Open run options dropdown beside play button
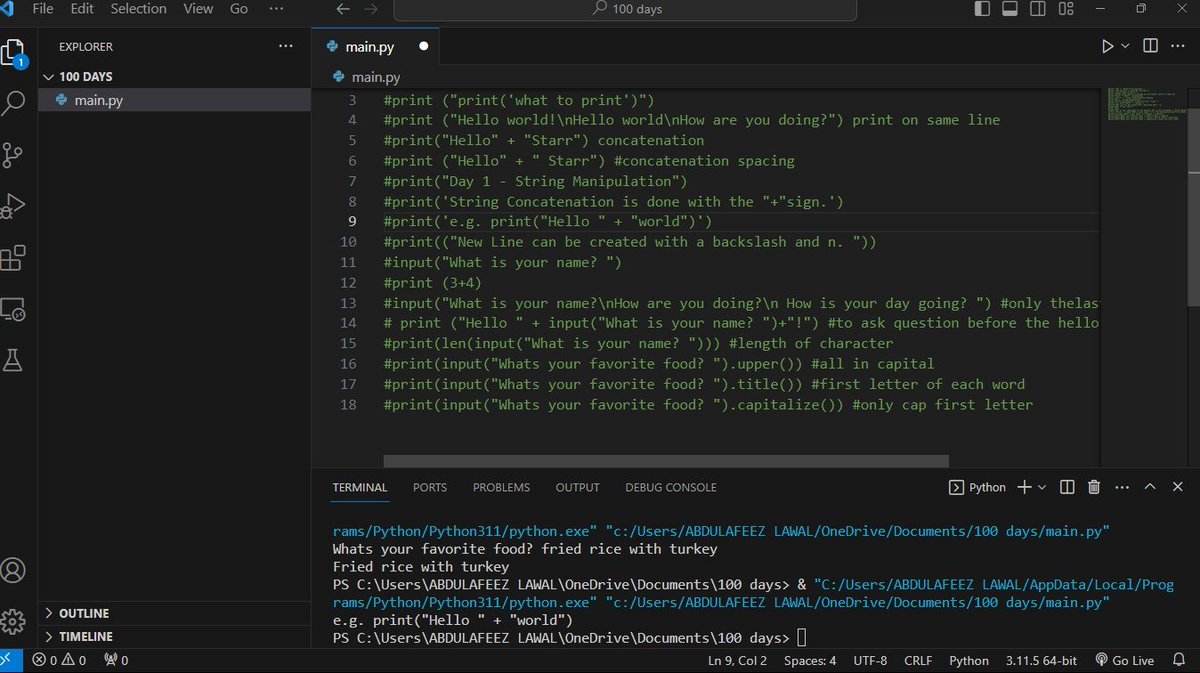This screenshot has height=673, width=1200. (x=1125, y=46)
